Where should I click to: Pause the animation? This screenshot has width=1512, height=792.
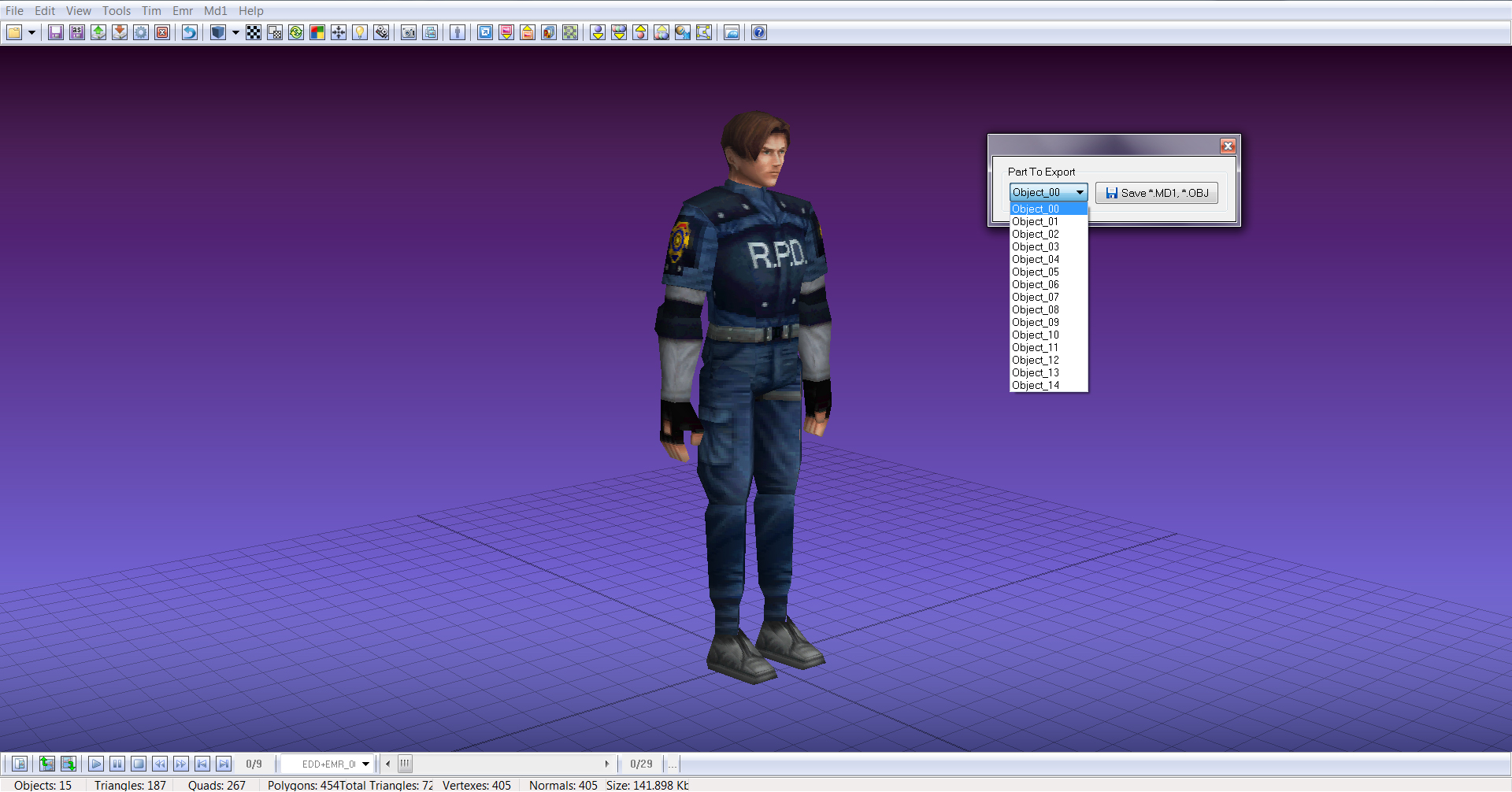117,764
